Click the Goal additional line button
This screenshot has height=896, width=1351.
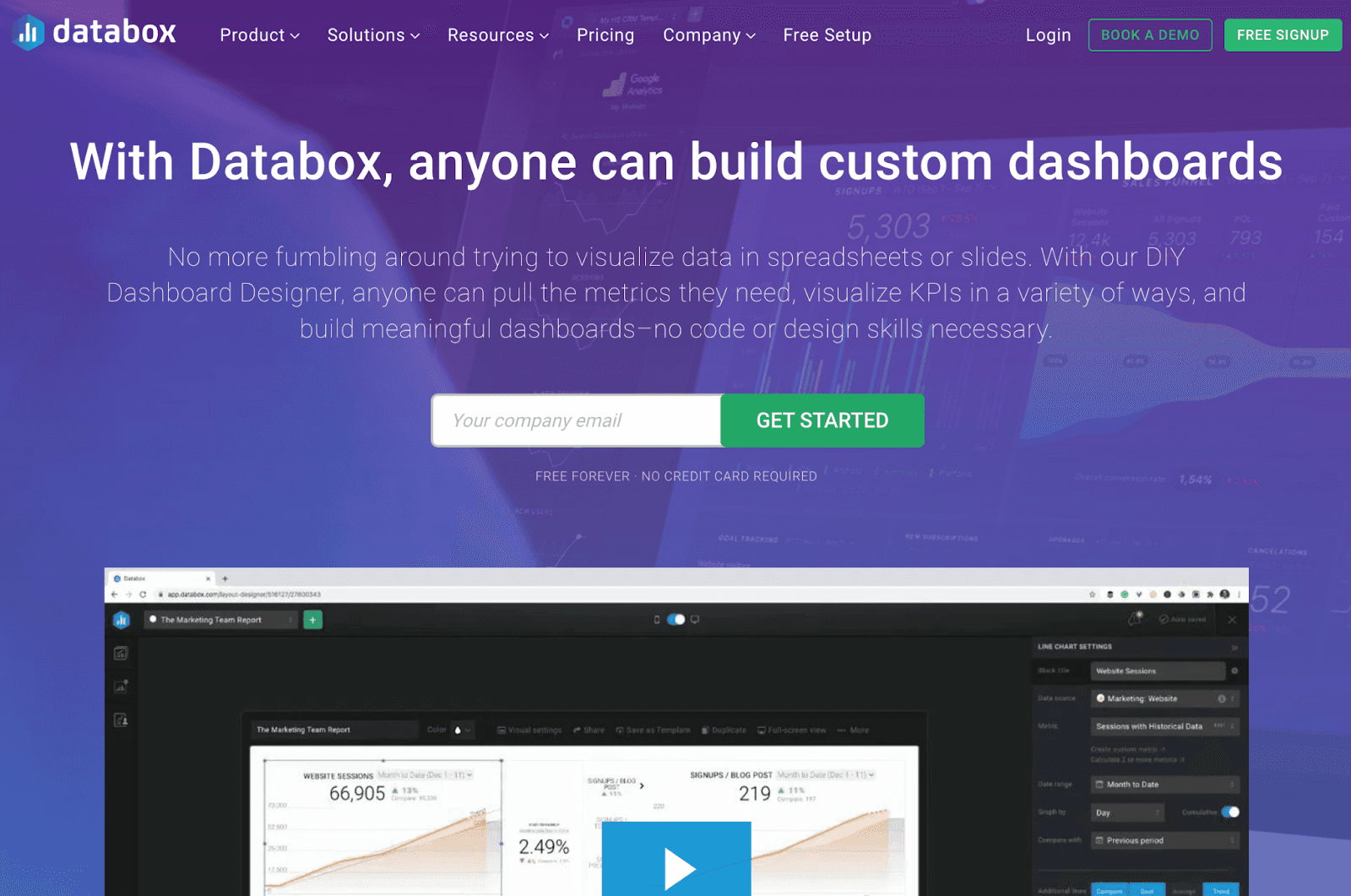(1147, 890)
